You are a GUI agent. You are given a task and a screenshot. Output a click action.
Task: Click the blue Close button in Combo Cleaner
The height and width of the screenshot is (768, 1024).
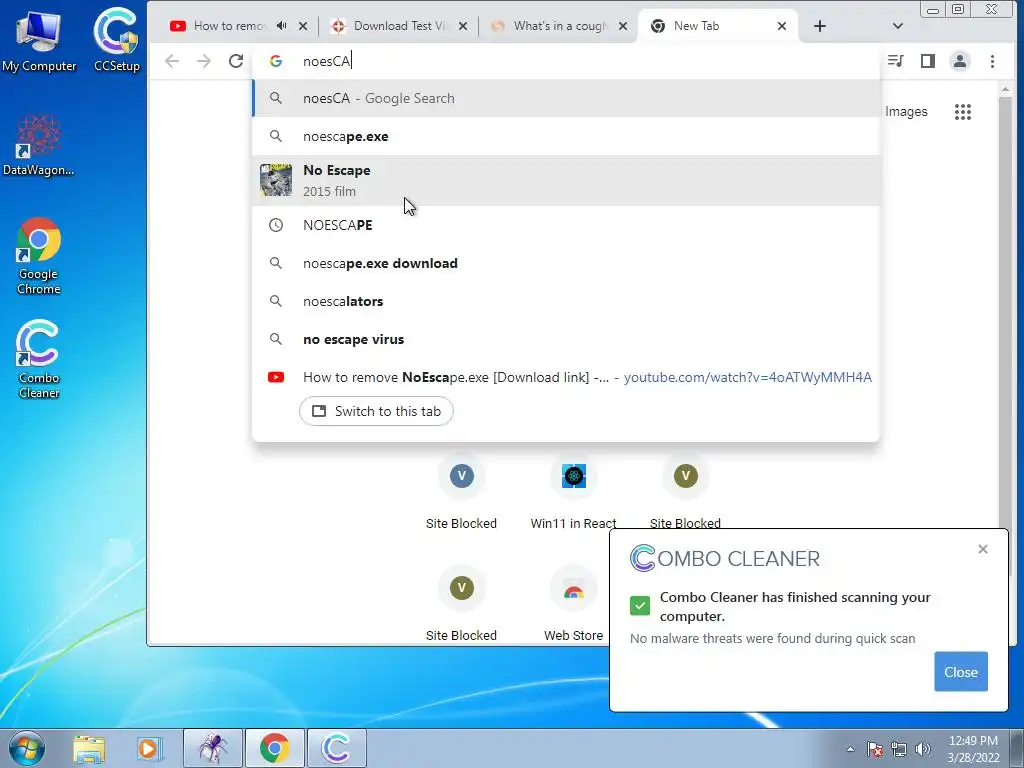(961, 671)
